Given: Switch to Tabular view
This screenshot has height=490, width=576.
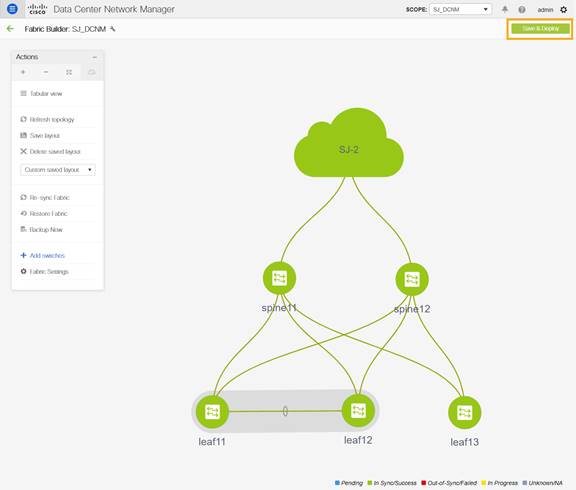Looking at the screenshot, I should [x=41, y=94].
